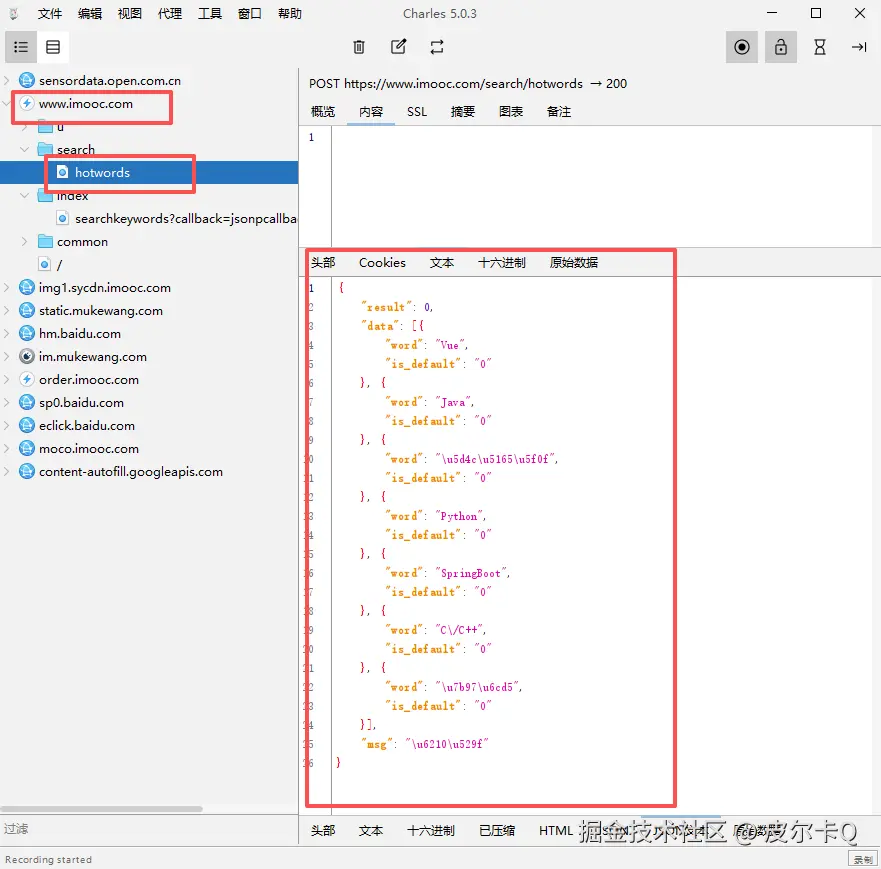Viewport: 881px width, 869px height.
Task: Switch to structure tree view icon
Action: click(21, 47)
